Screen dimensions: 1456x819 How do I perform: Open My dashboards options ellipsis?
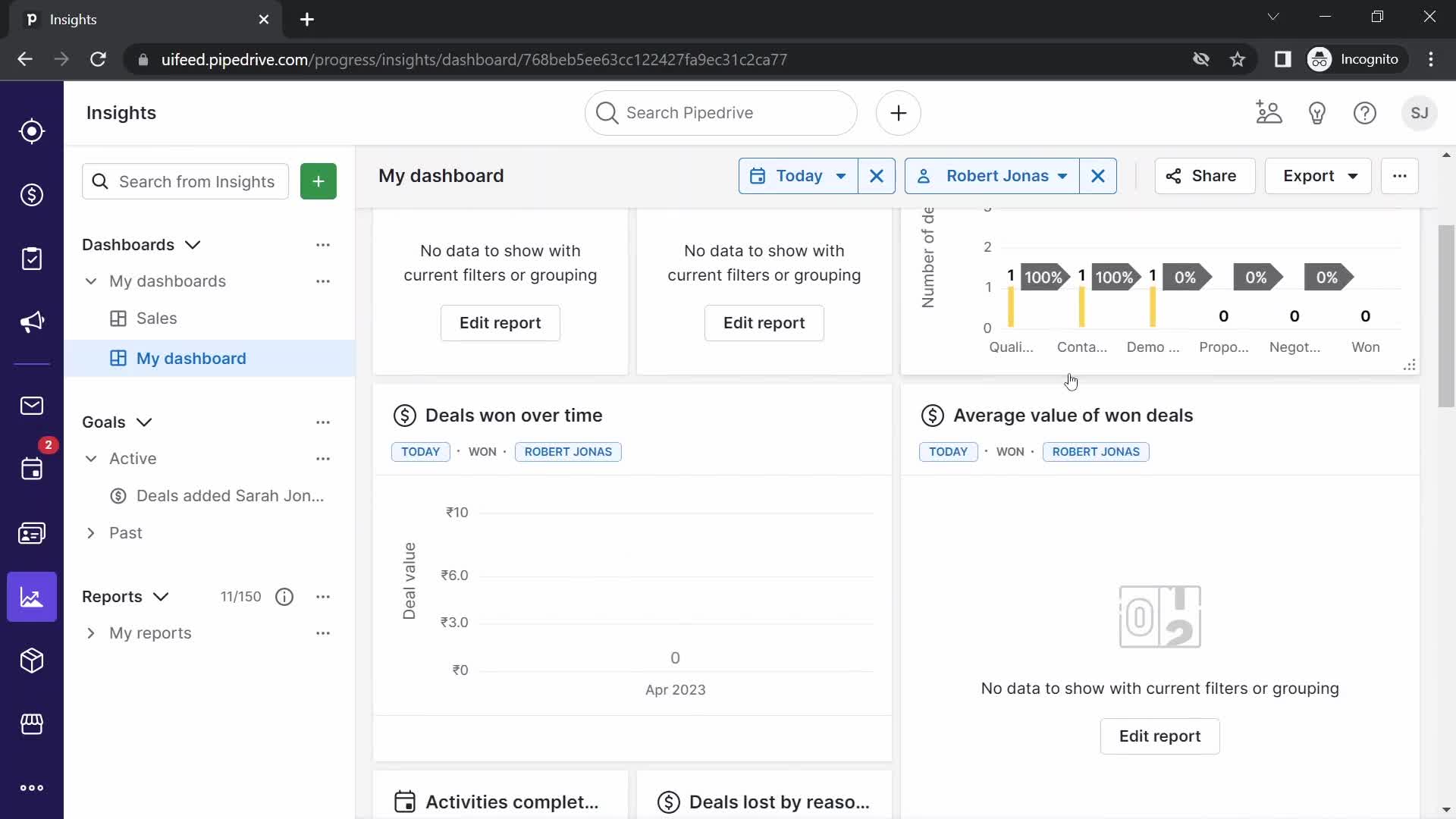(x=323, y=281)
